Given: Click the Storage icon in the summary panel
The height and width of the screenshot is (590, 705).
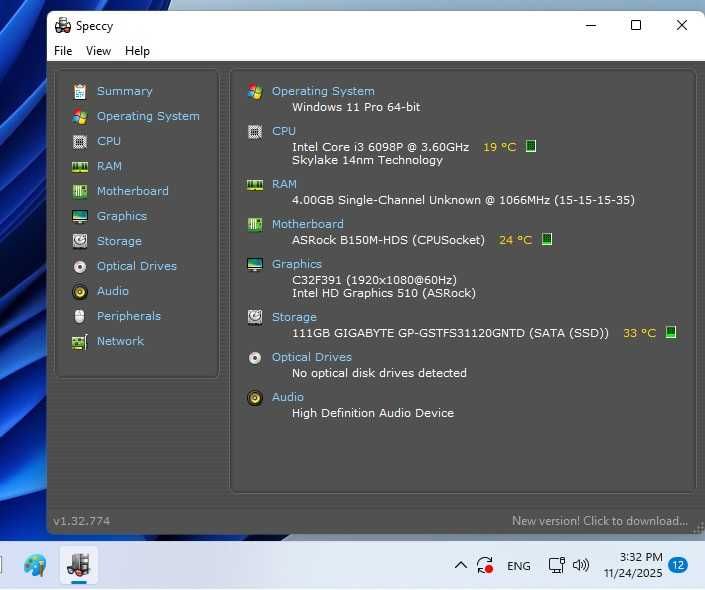Looking at the screenshot, I should (x=255, y=317).
